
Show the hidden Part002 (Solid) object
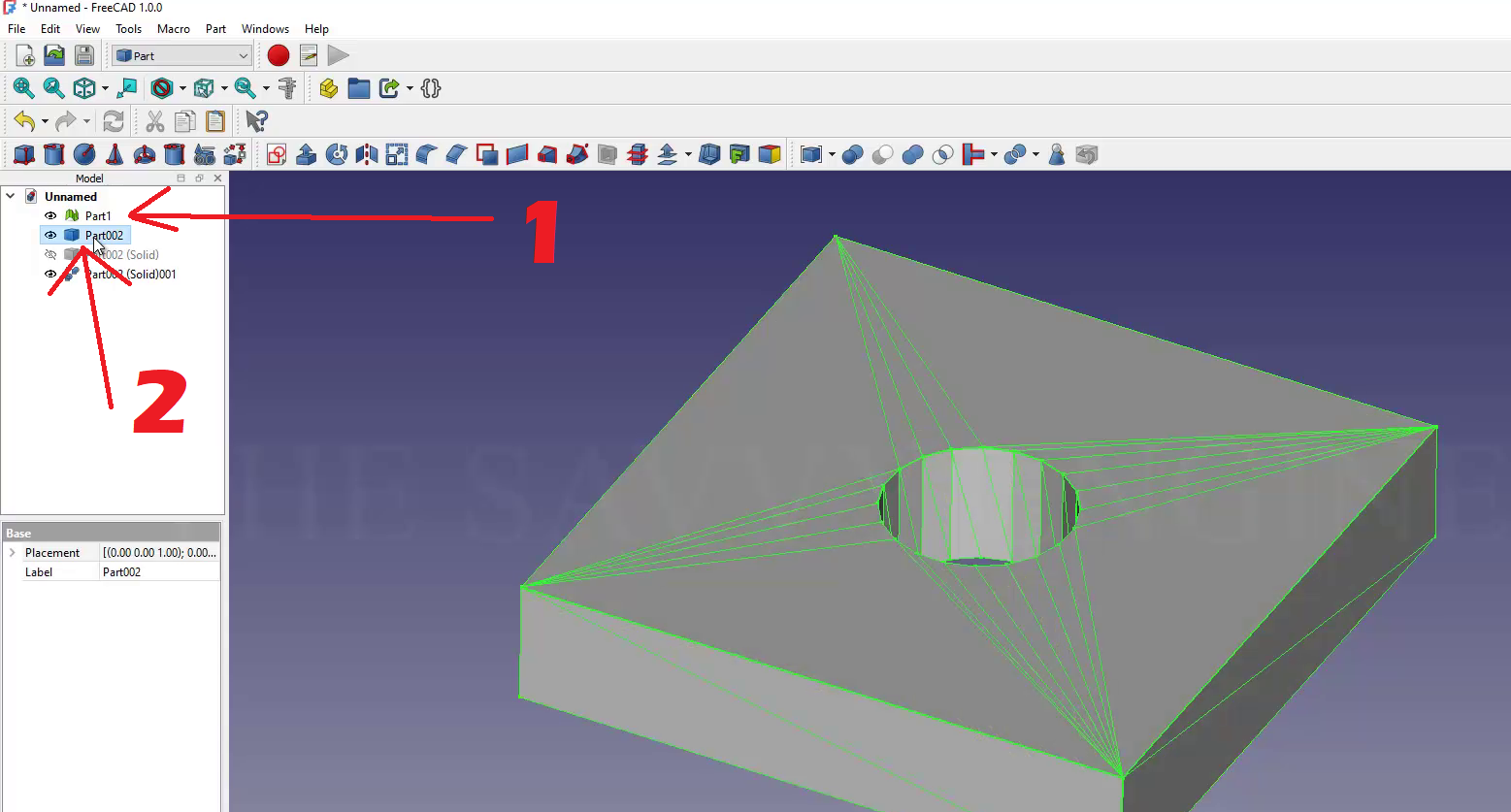pos(50,254)
